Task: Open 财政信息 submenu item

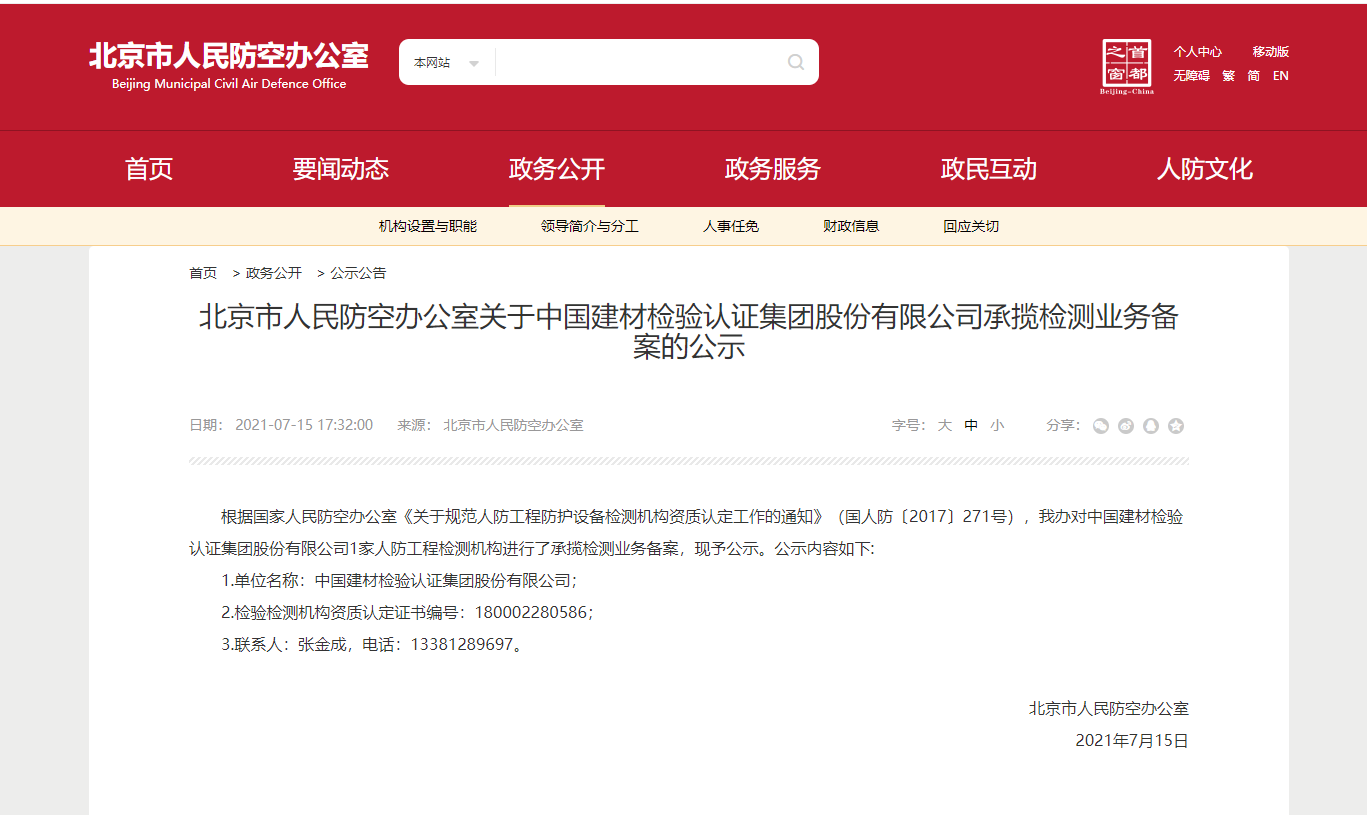Action: point(851,226)
